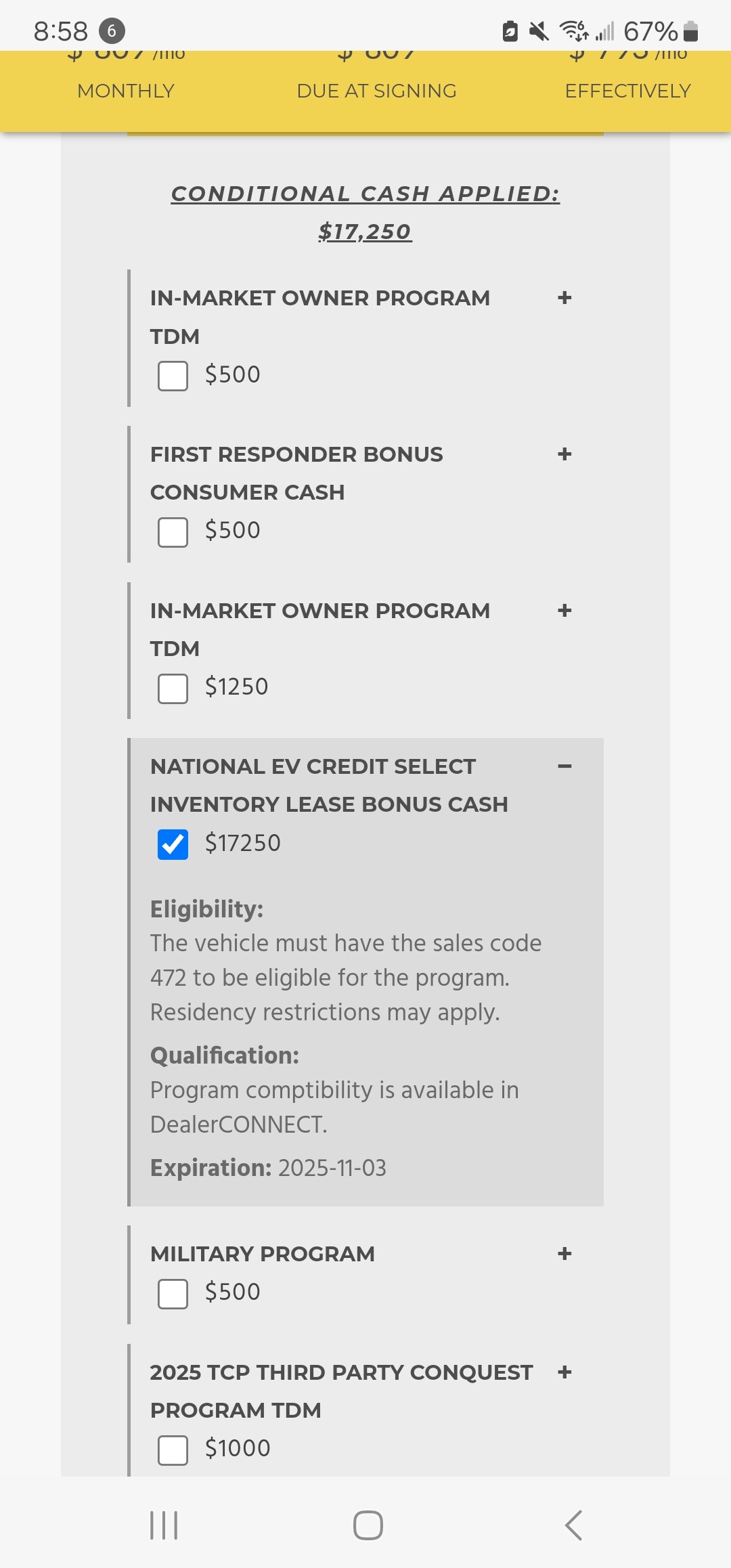This screenshot has width=731, height=1568.
Task: Expand 2025 TCP Third Party Conquest details
Action: (564, 1372)
